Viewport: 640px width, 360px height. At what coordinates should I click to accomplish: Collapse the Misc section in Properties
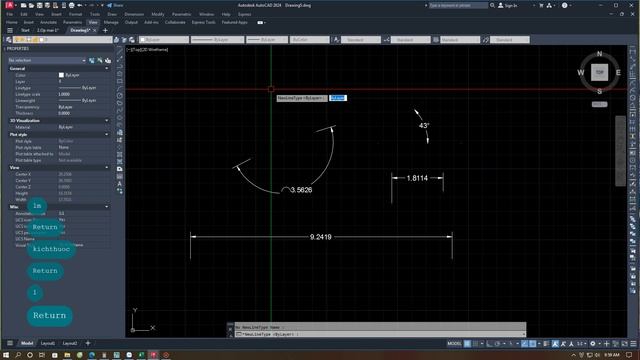(107, 207)
